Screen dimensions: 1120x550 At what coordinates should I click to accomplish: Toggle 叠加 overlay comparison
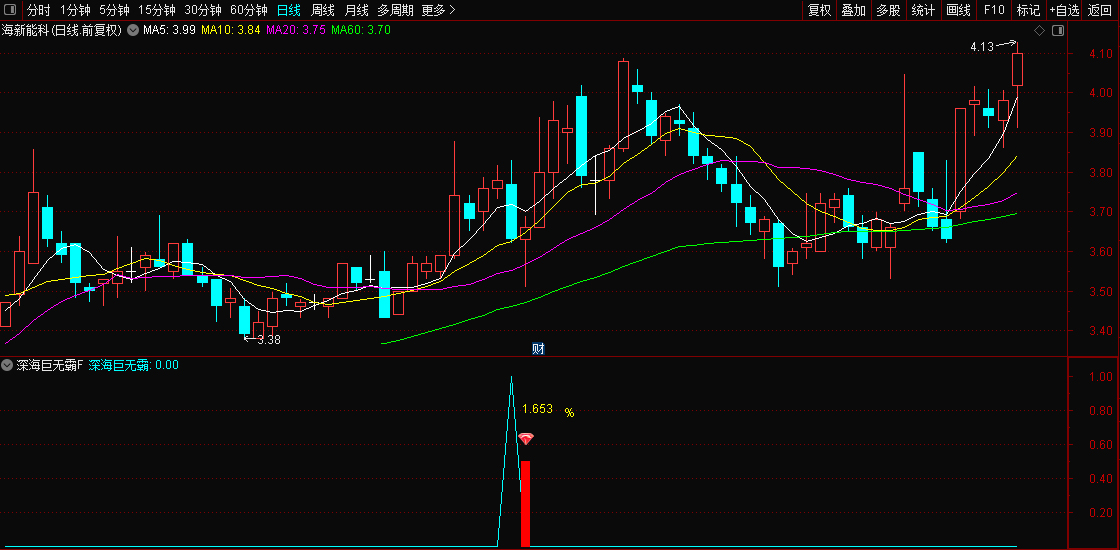[x=854, y=10]
